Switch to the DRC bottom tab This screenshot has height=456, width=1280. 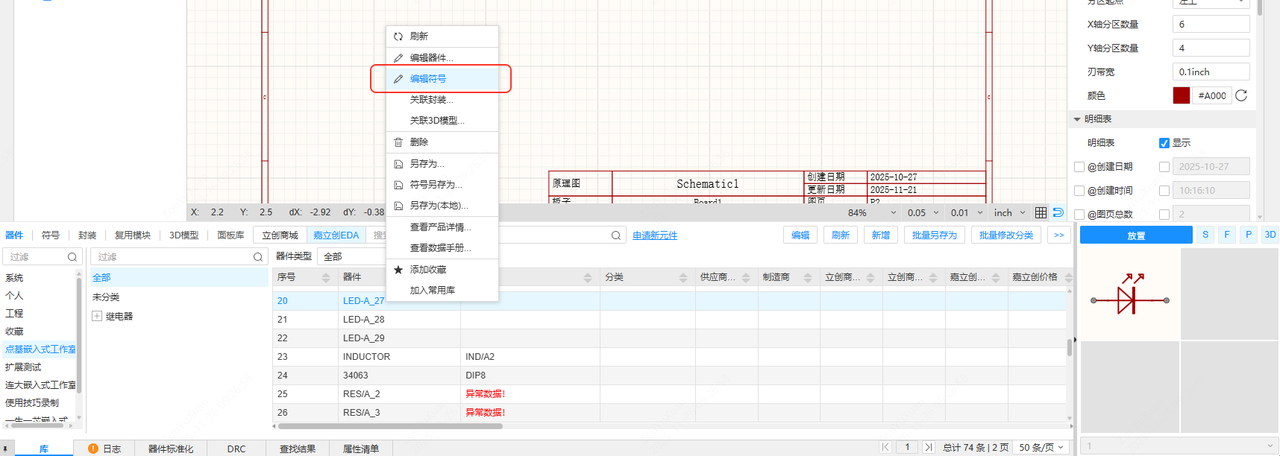tap(237, 449)
